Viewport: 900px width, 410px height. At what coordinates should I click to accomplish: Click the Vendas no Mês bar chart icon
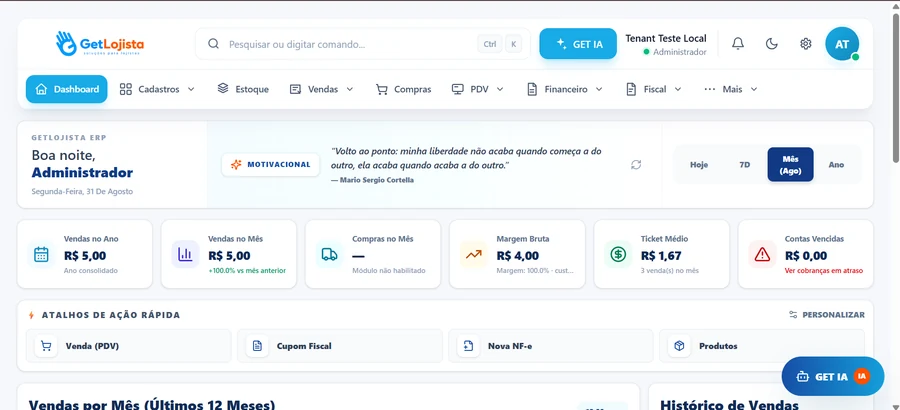185,254
